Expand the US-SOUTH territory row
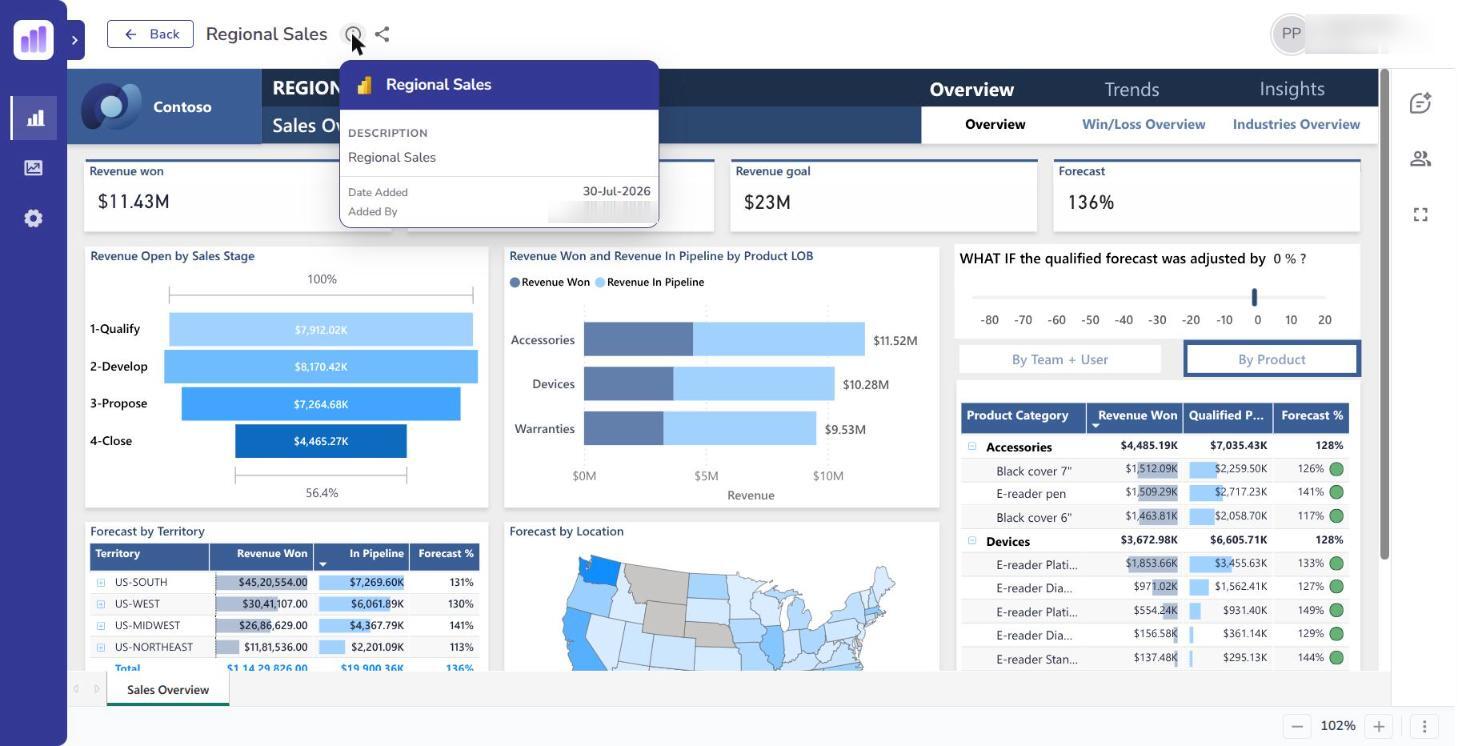Image resolution: width=1470 pixels, height=746 pixels. click(101, 582)
